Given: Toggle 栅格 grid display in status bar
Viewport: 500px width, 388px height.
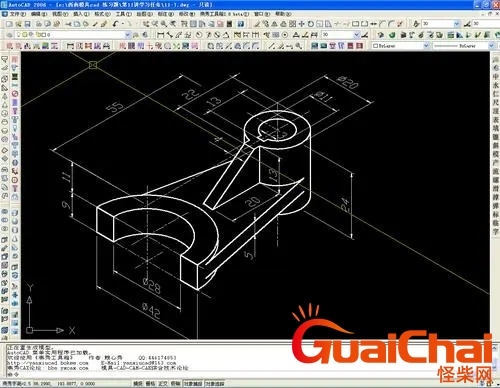Looking at the screenshot, I should click(151, 384).
